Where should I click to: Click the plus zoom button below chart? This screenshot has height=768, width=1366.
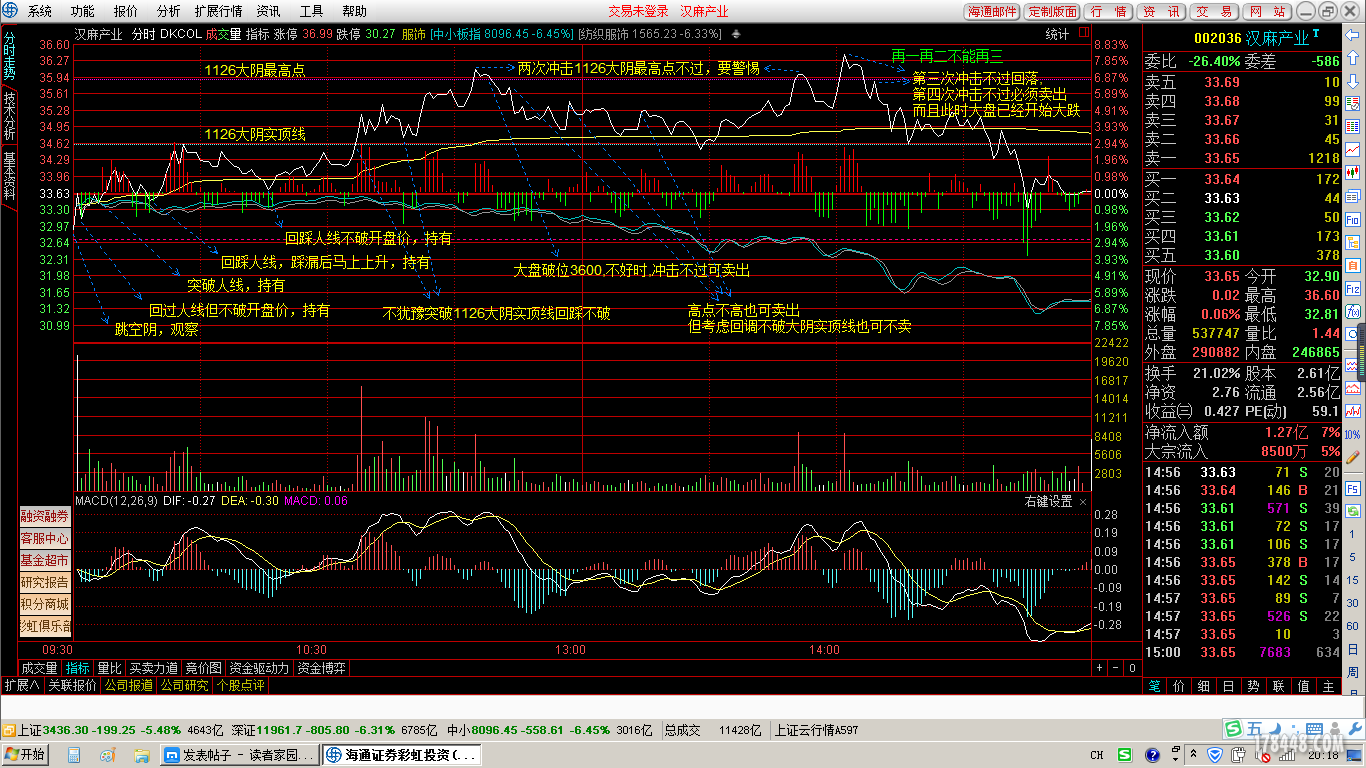click(1099, 667)
